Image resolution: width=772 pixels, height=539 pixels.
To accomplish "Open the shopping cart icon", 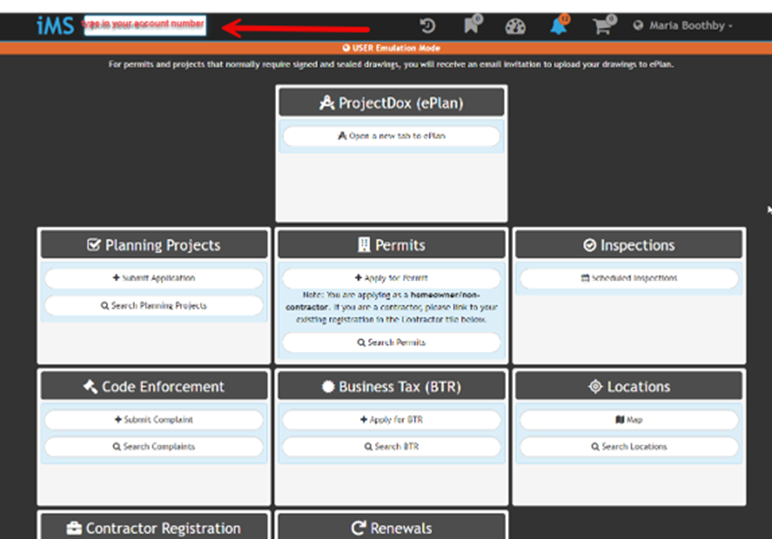I will point(604,25).
